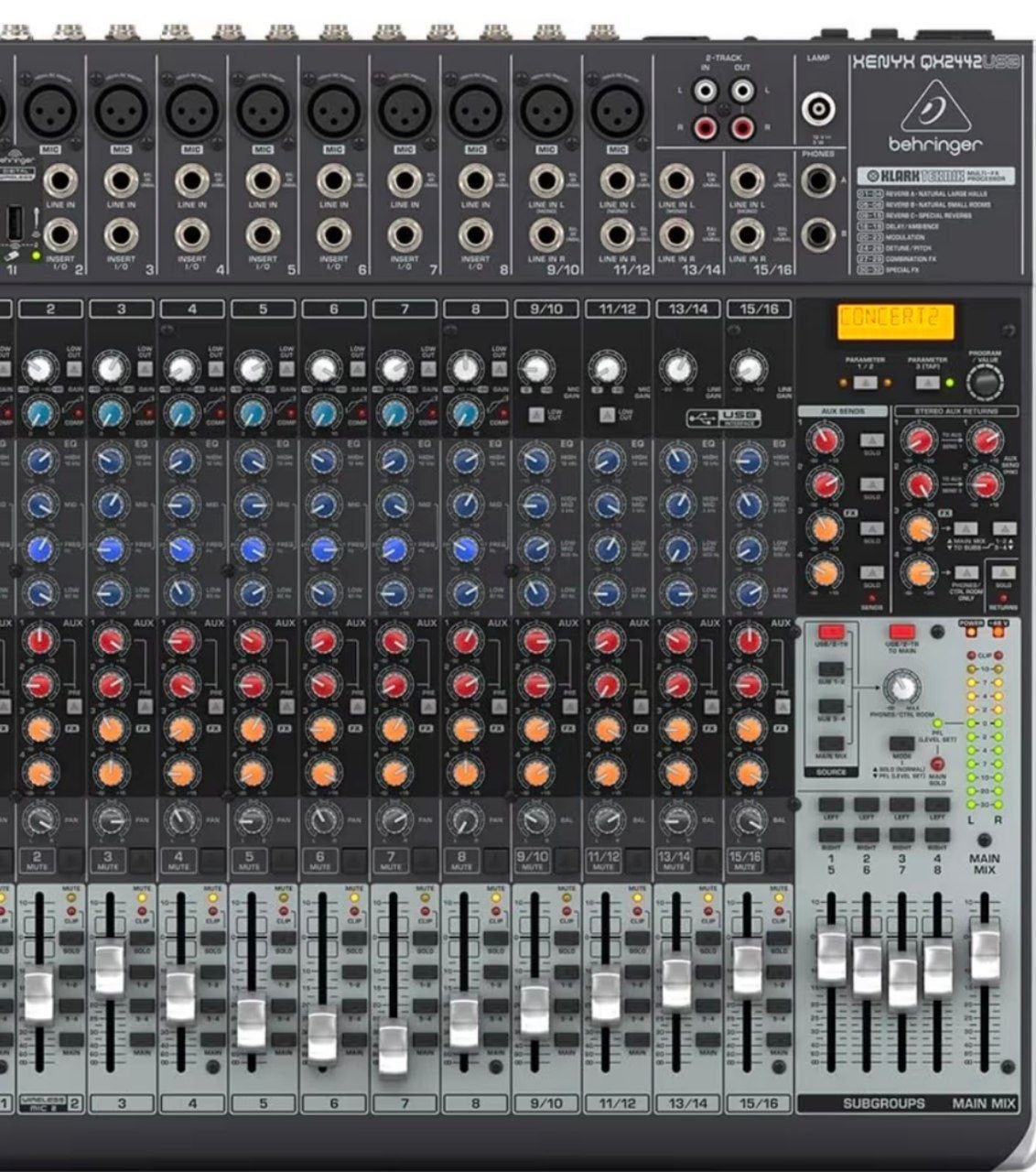Click the SUBGROUPS label

(883, 1104)
